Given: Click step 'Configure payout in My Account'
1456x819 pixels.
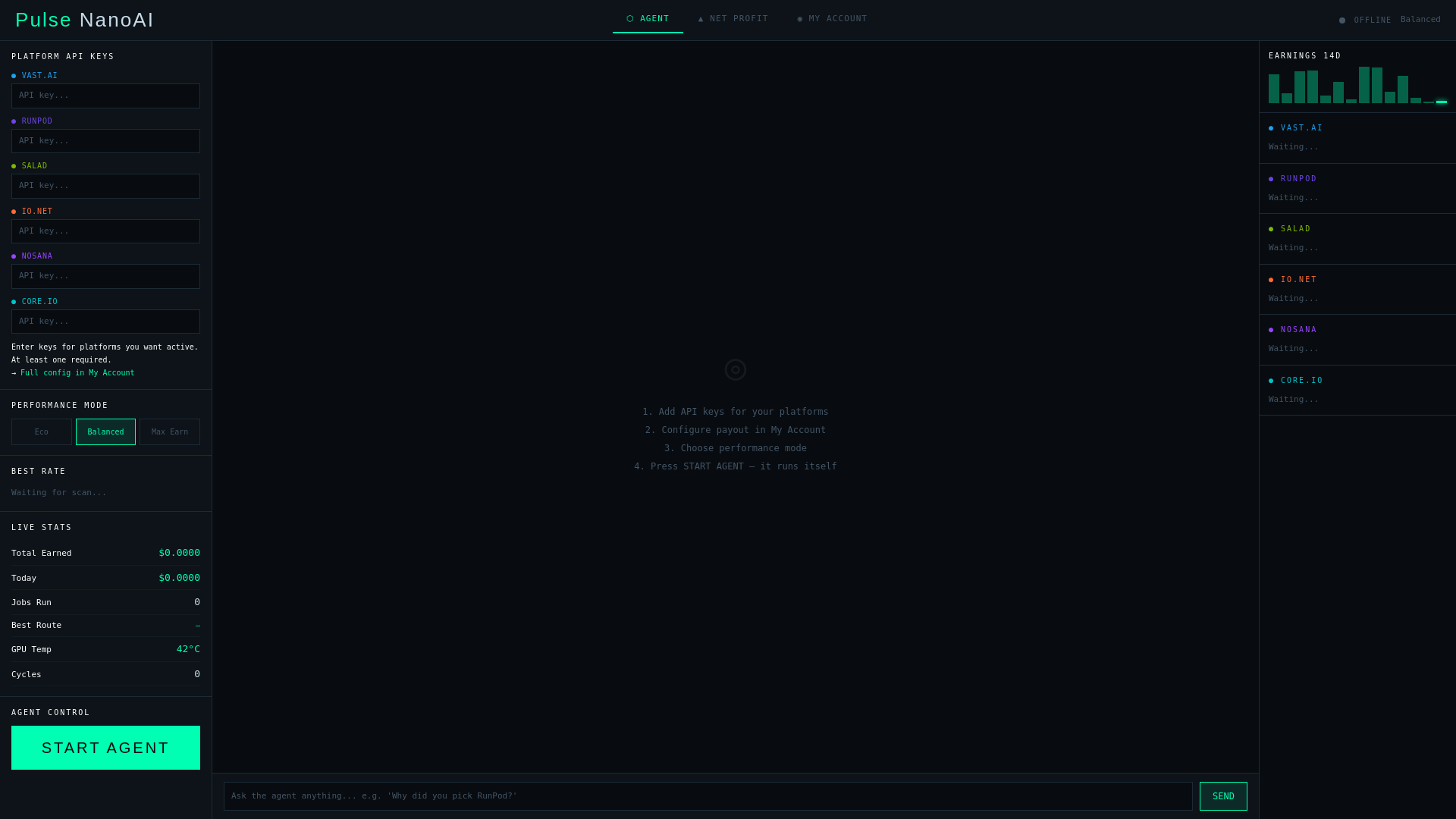Looking at the screenshot, I should pyautogui.click(x=736, y=430).
